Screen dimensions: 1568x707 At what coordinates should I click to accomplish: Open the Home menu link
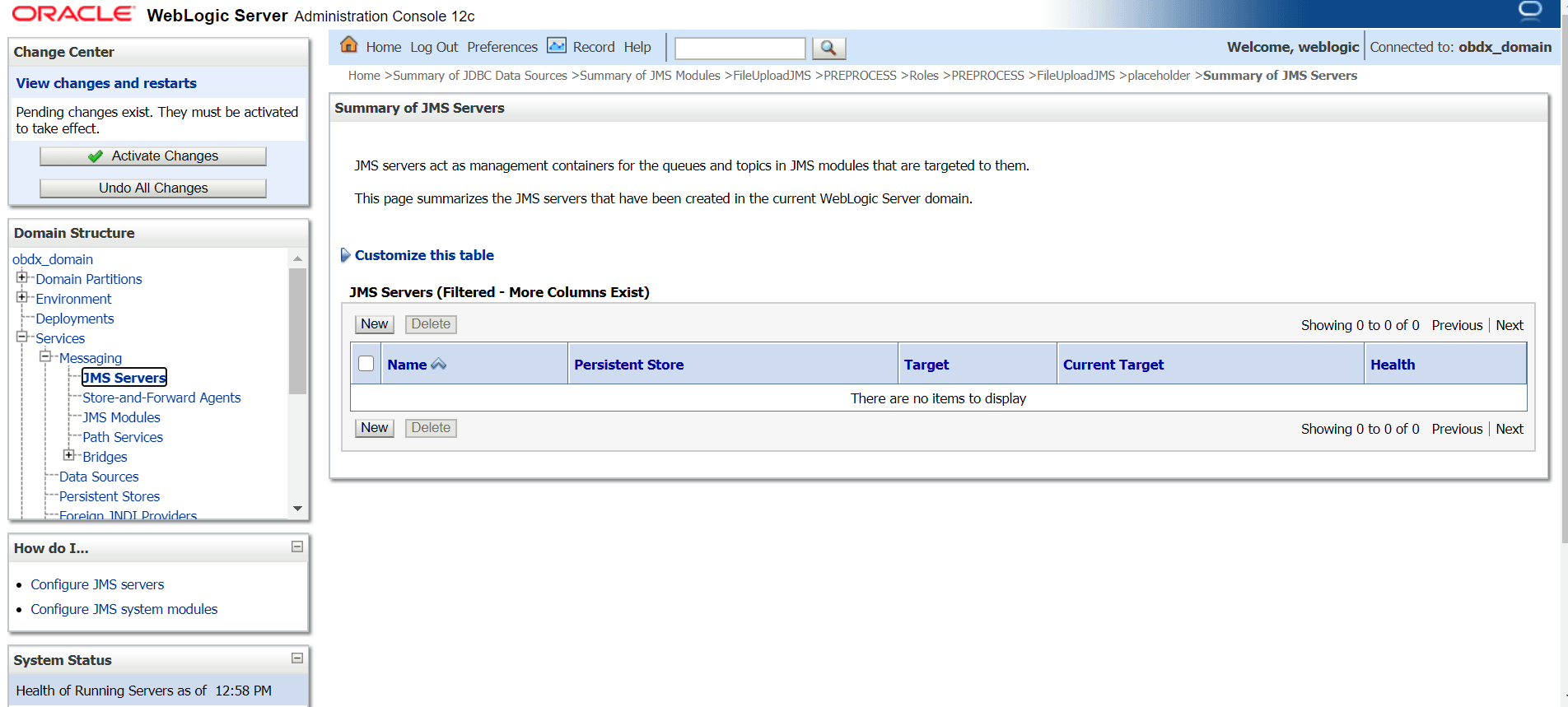point(384,47)
